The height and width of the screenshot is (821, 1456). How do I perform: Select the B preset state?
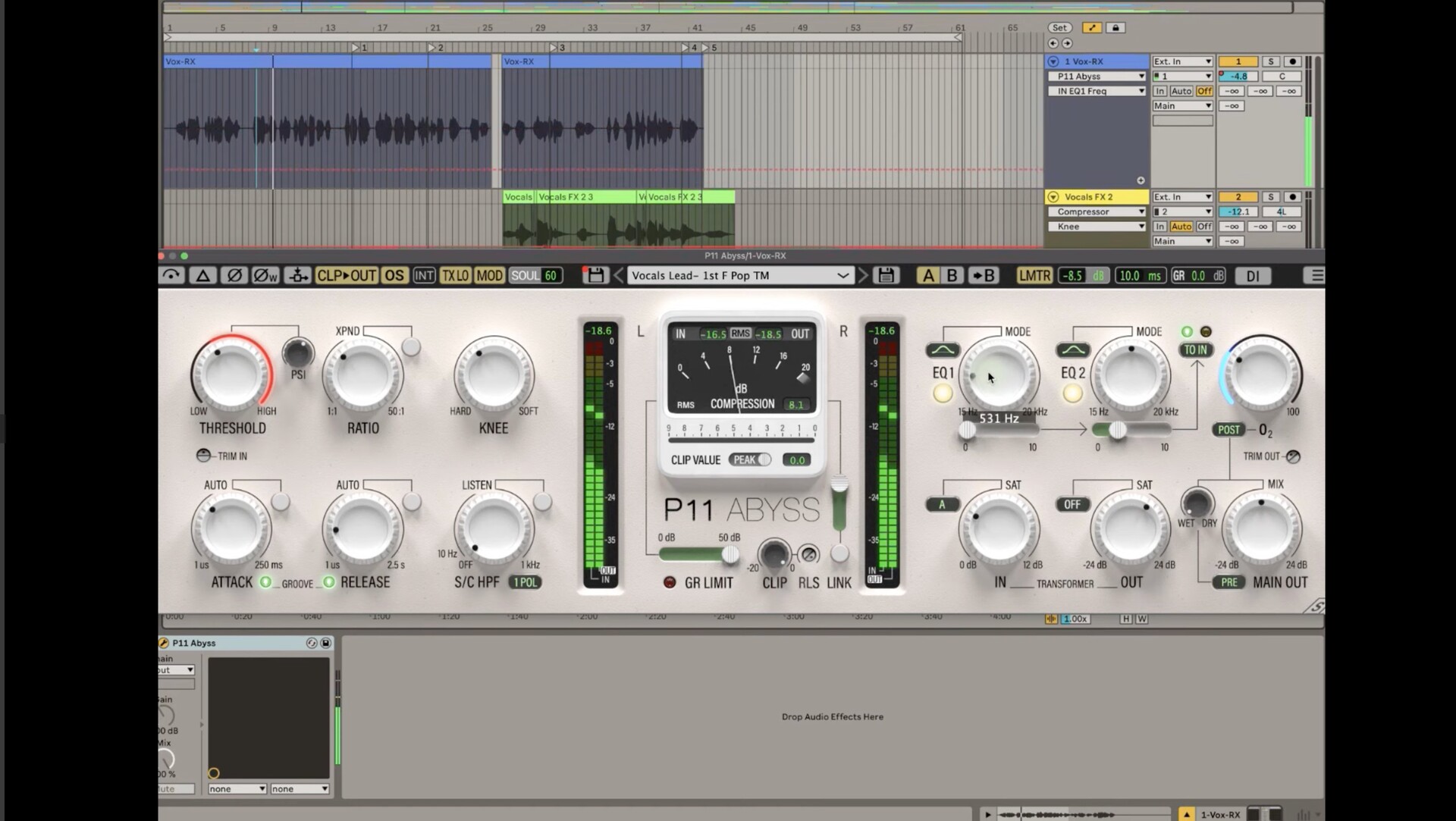pyautogui.click(x=952, y=275)
